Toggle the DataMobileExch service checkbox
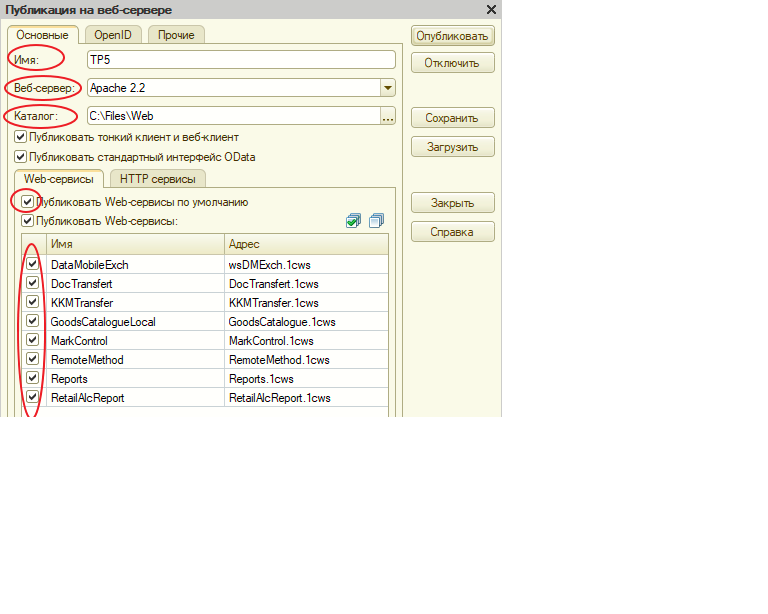 tap(33, 265)
